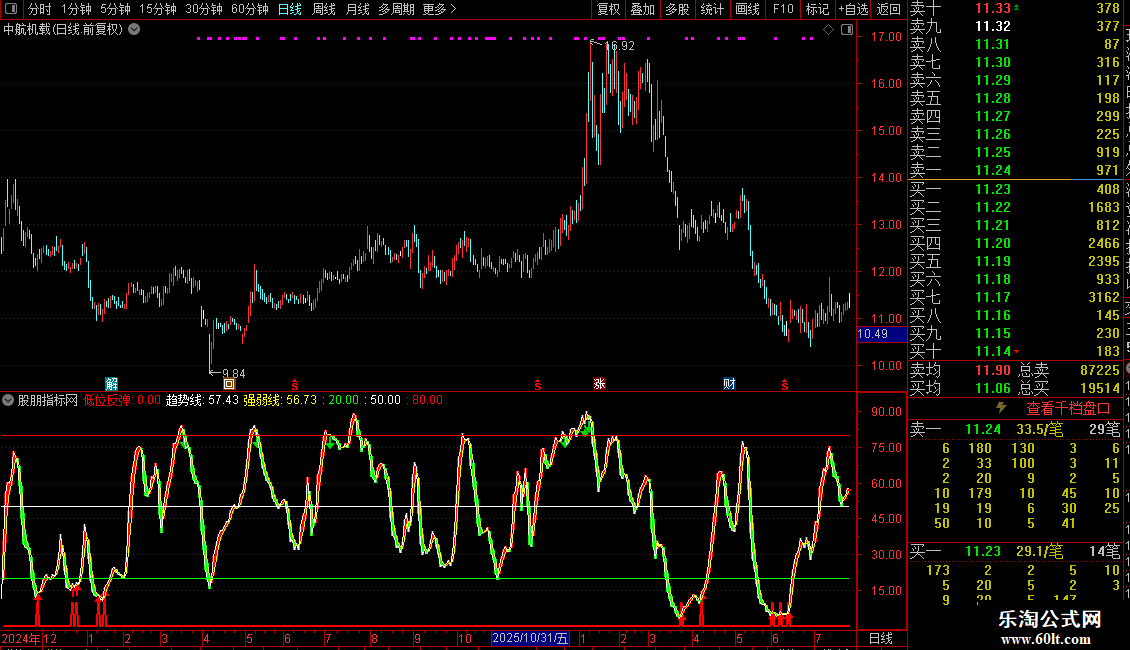The image size is (1130, 650).
Task: Click the 强弱线 56.73 indicator value
Action: point(280,400)
